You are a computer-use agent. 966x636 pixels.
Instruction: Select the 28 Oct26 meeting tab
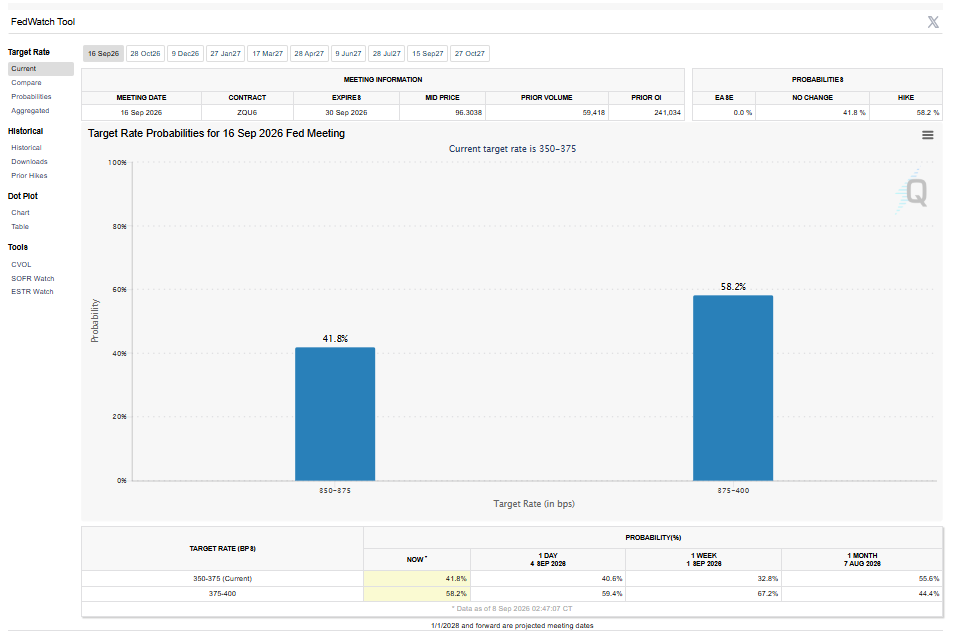coord(145,54)
